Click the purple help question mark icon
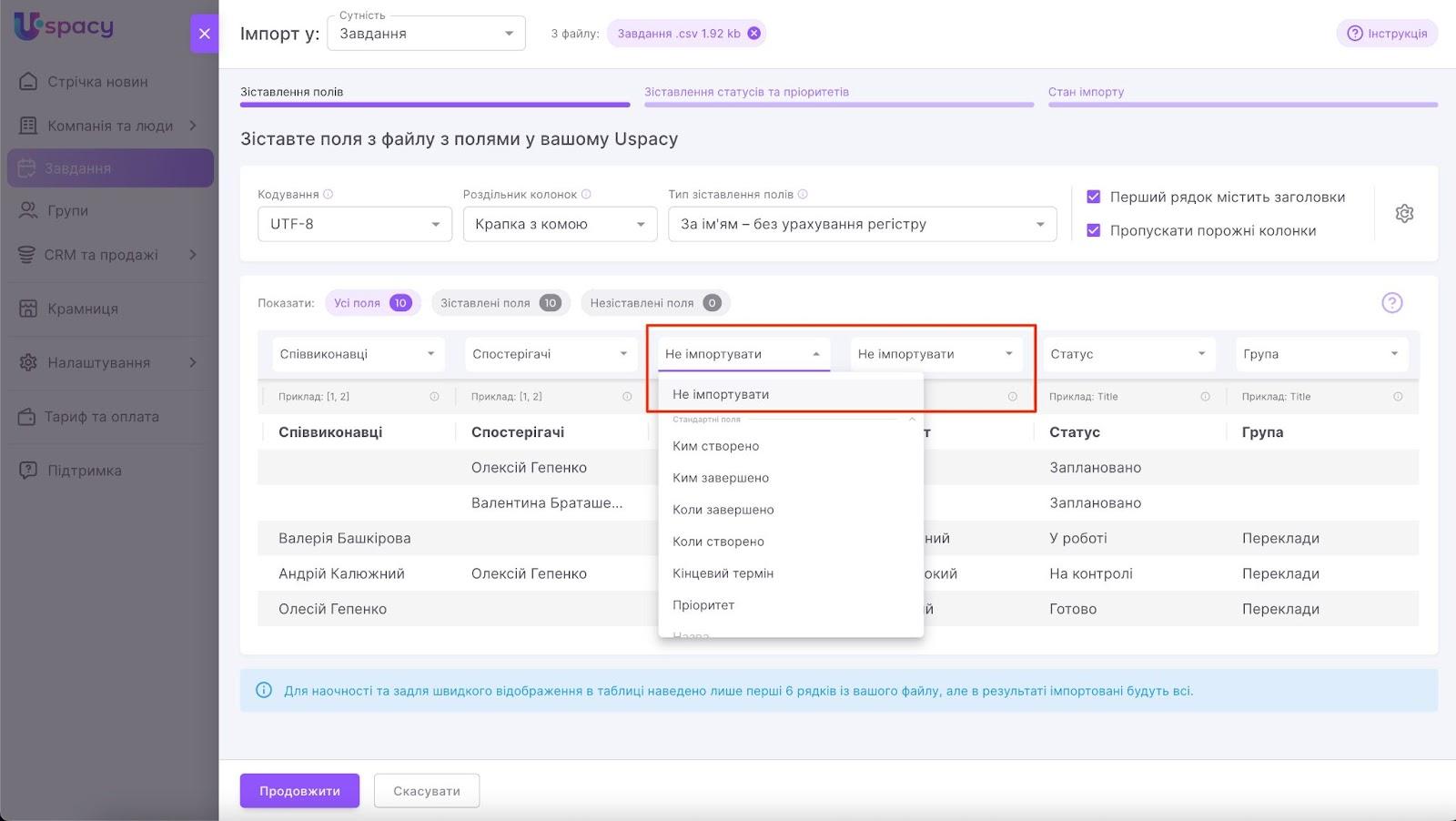The width and height of the screenshot is (1456, 821). coord(1391,303)
